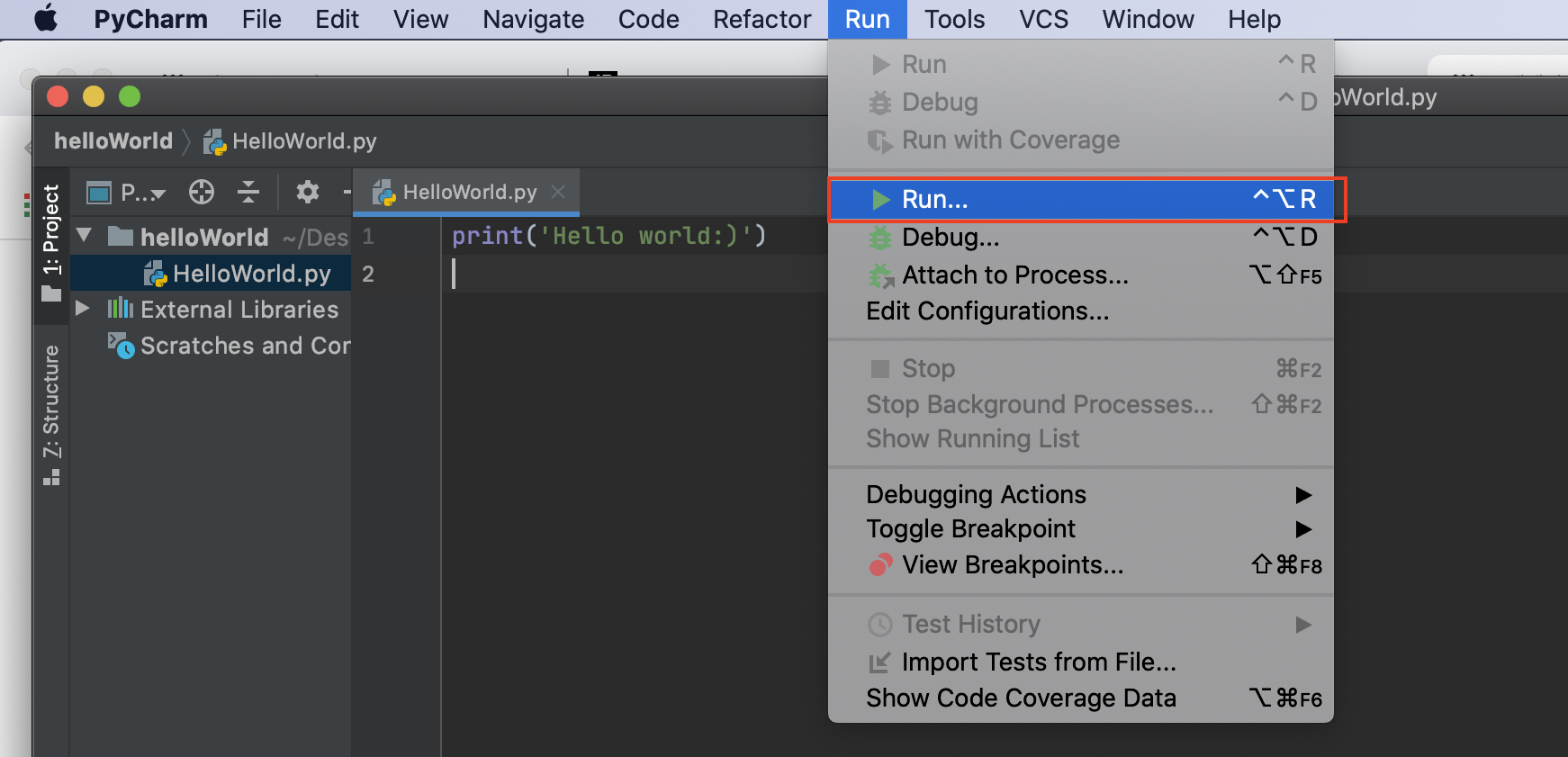This screenshot has height=757, width=1568.
Task: Open the Toggle Breakpoint submenu
Action: tap(1081, 528)
